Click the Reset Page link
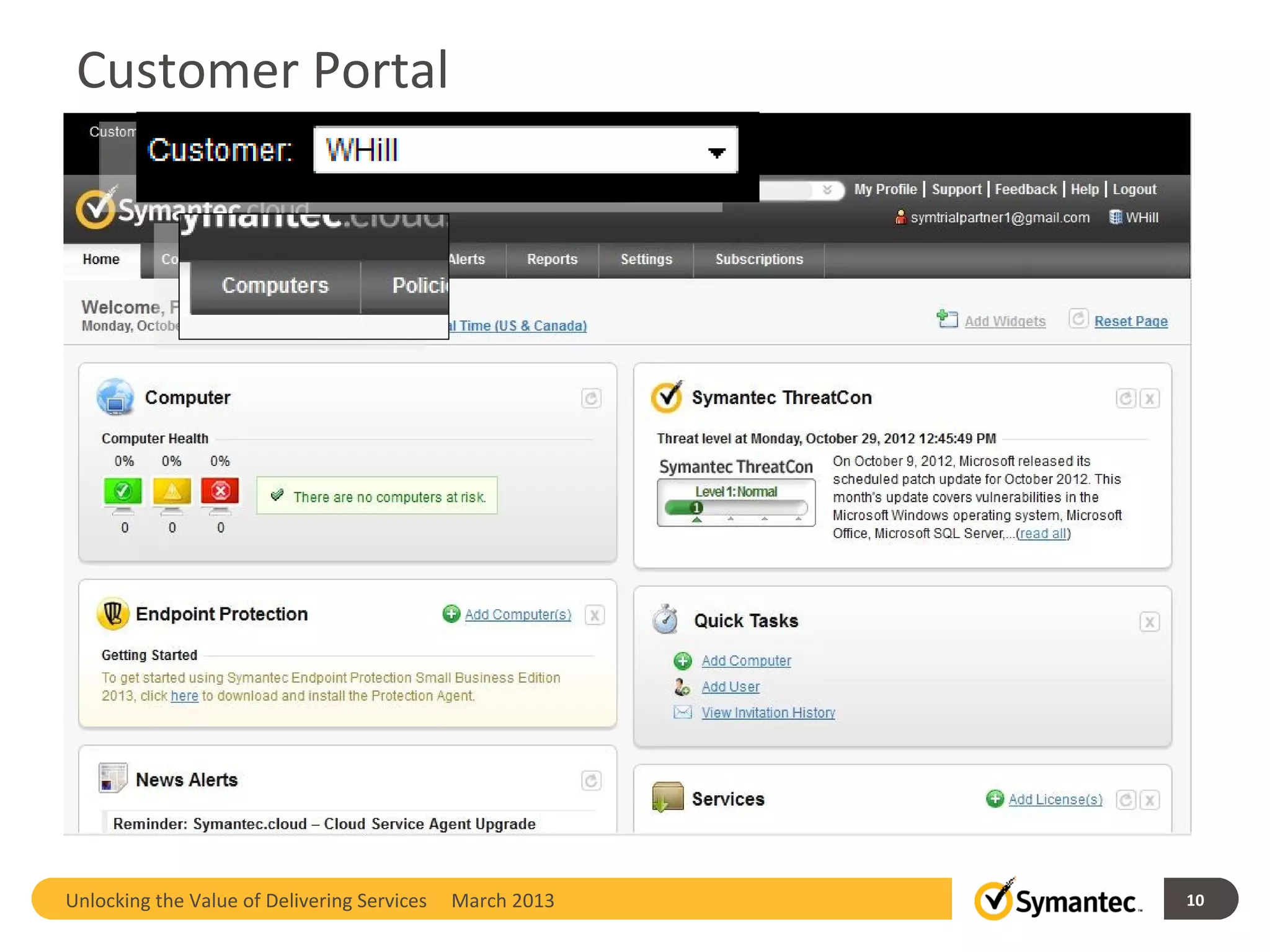The width and height of the screenshot is (1270, 952). point(1130,321)
